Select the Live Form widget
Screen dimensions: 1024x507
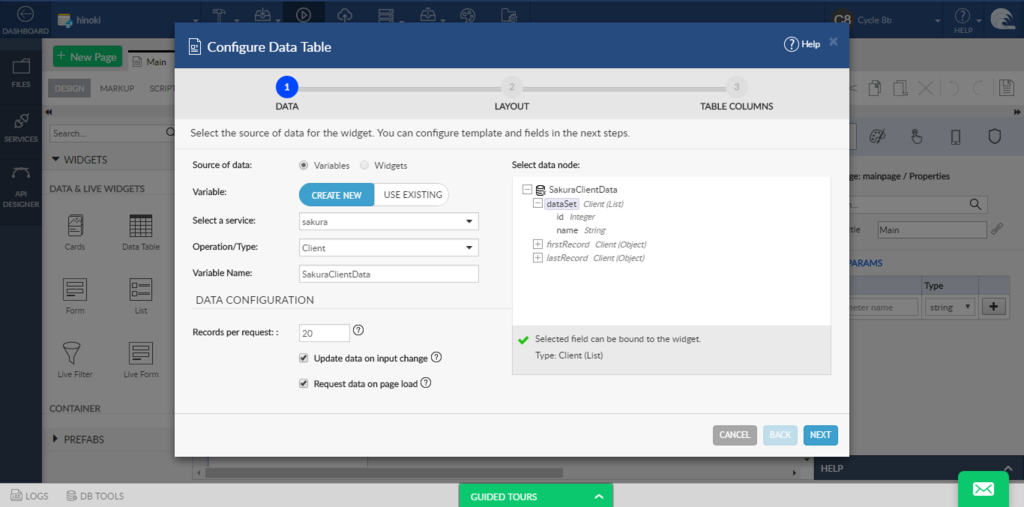pyautogui.click(x=141, y=359)
